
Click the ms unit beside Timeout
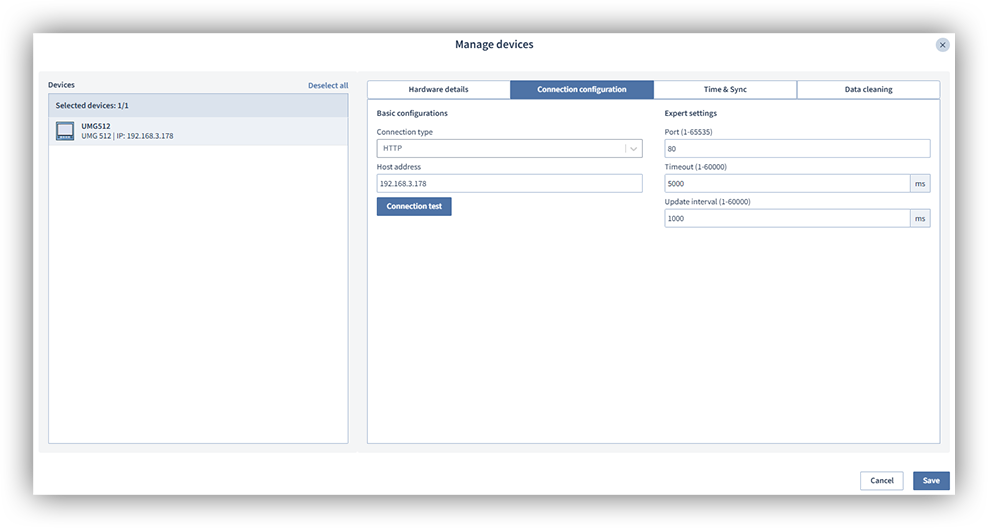pos(919,184)
